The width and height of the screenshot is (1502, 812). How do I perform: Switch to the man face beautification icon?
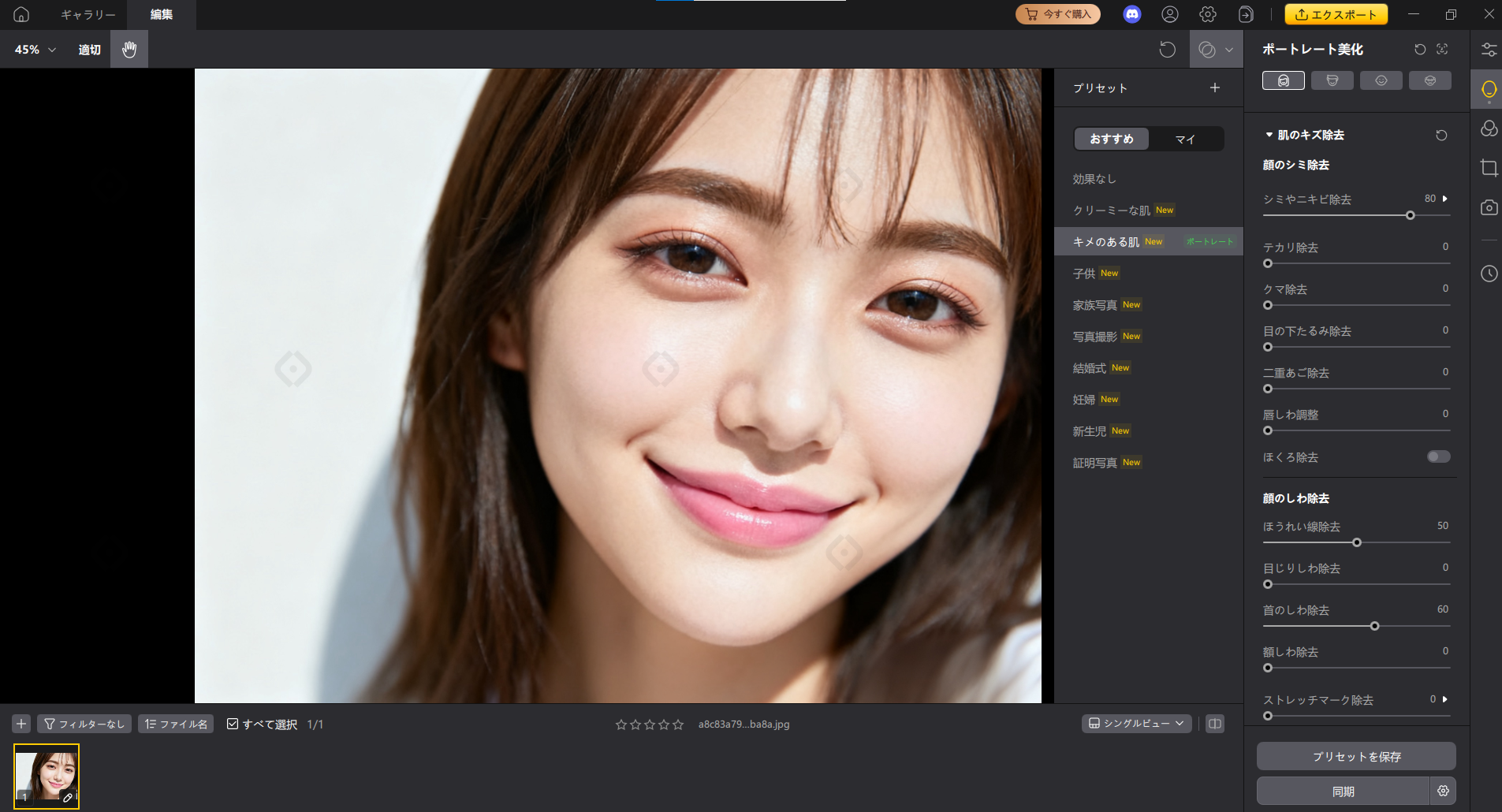pyautogui.click(x=1332, y=80)
